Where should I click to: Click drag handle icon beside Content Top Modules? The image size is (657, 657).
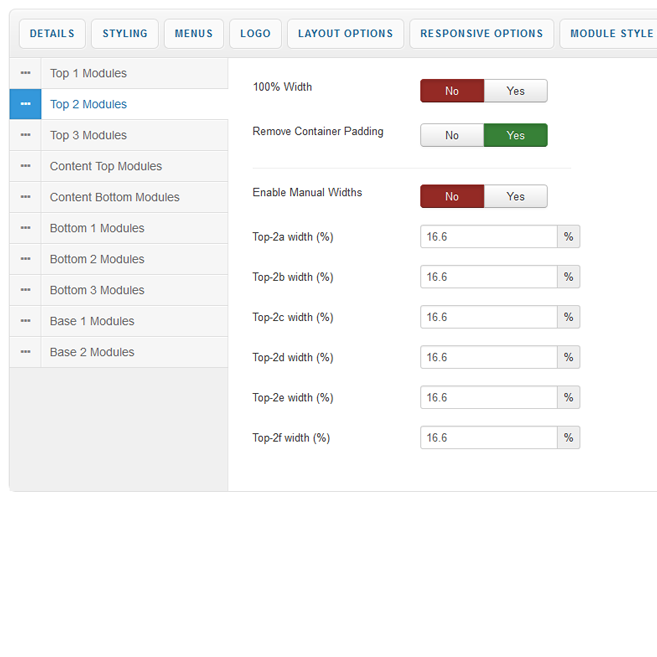25,167
